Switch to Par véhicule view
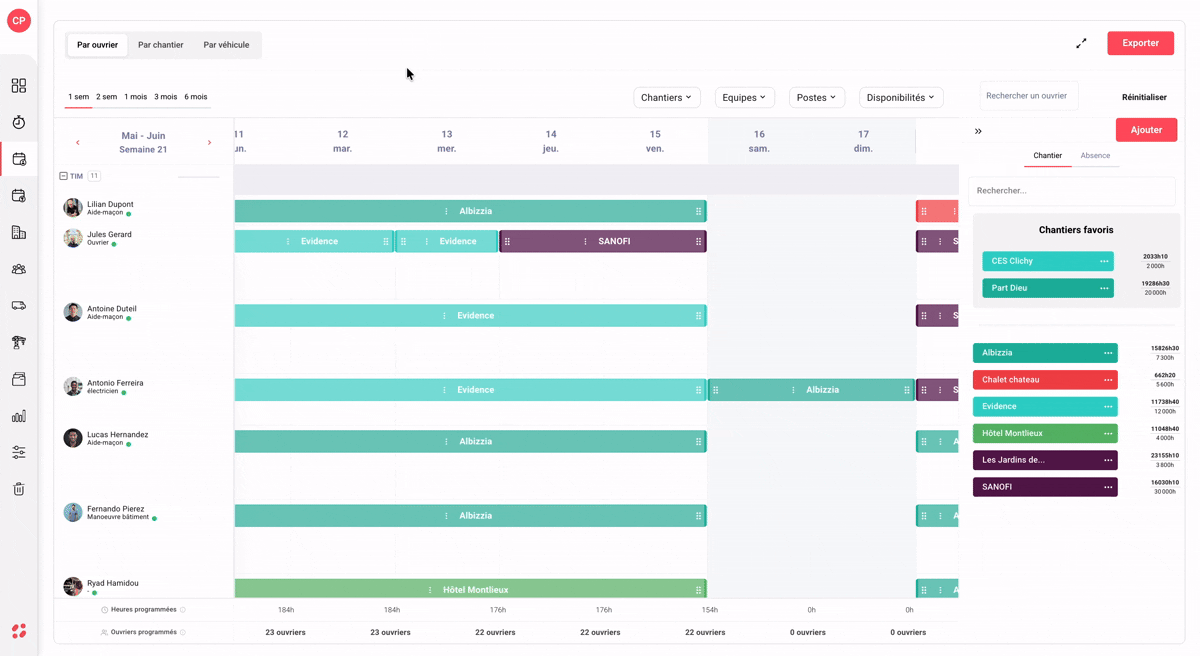The width and height of the screenshot is (1200, 656). pos(226,45)
